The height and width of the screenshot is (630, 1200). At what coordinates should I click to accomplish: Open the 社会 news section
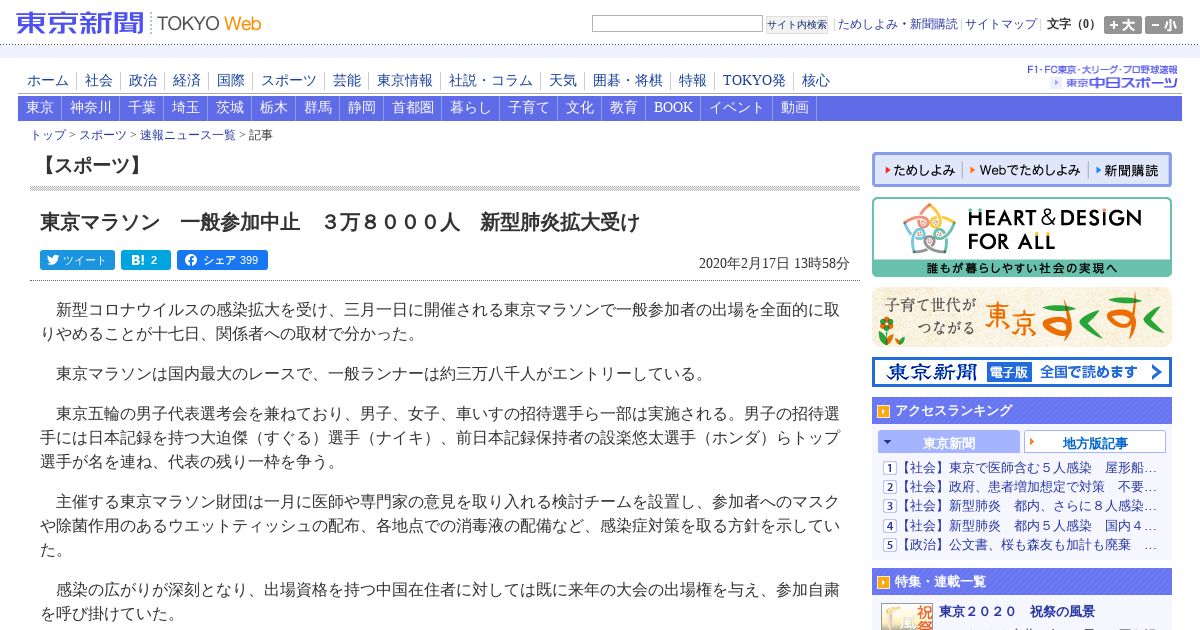[x=99, y=81]
